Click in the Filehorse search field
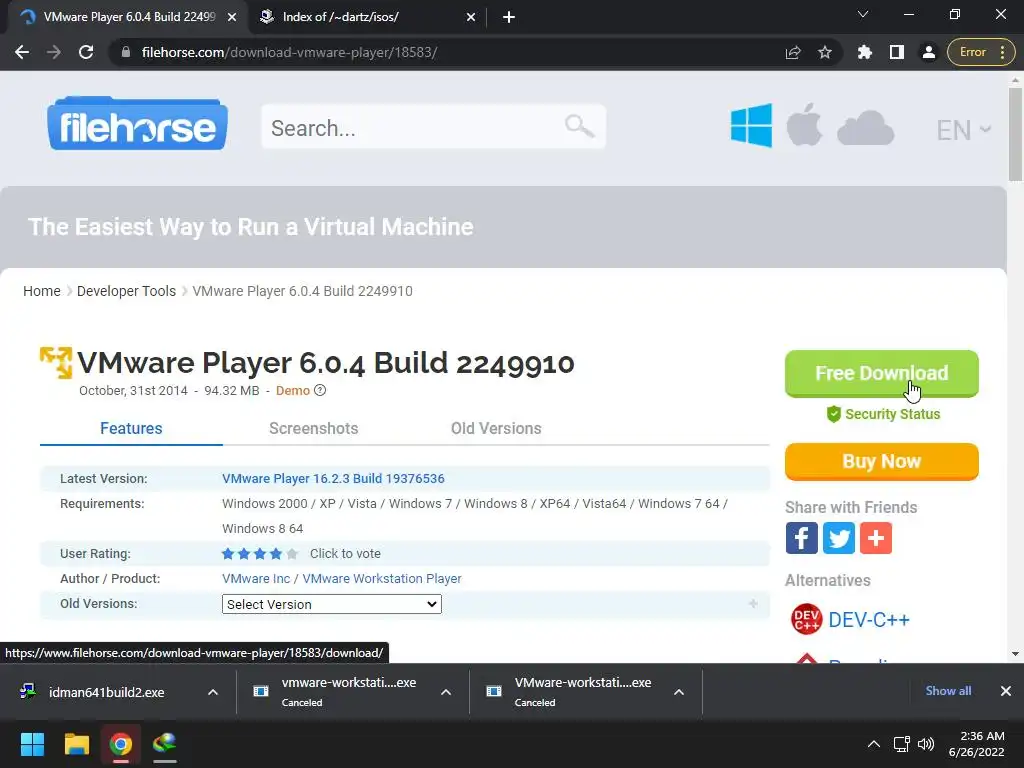This screenshot has height=768, width=1024. (x=434, y=127)
